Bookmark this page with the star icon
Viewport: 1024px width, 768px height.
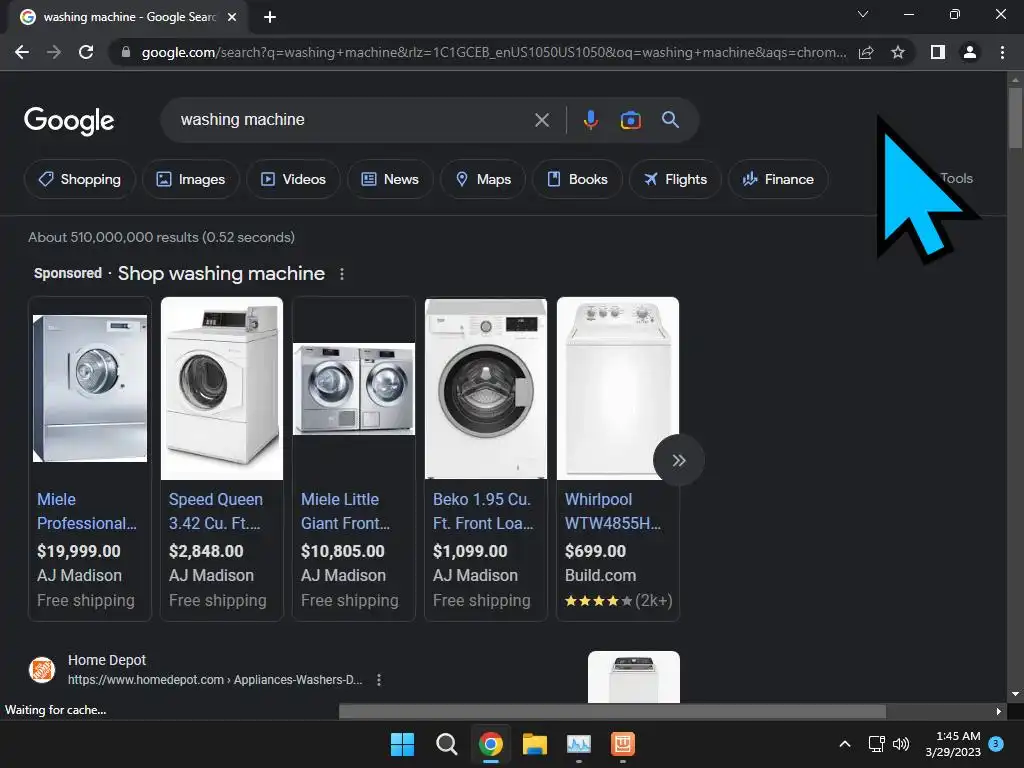pos(898,52)
